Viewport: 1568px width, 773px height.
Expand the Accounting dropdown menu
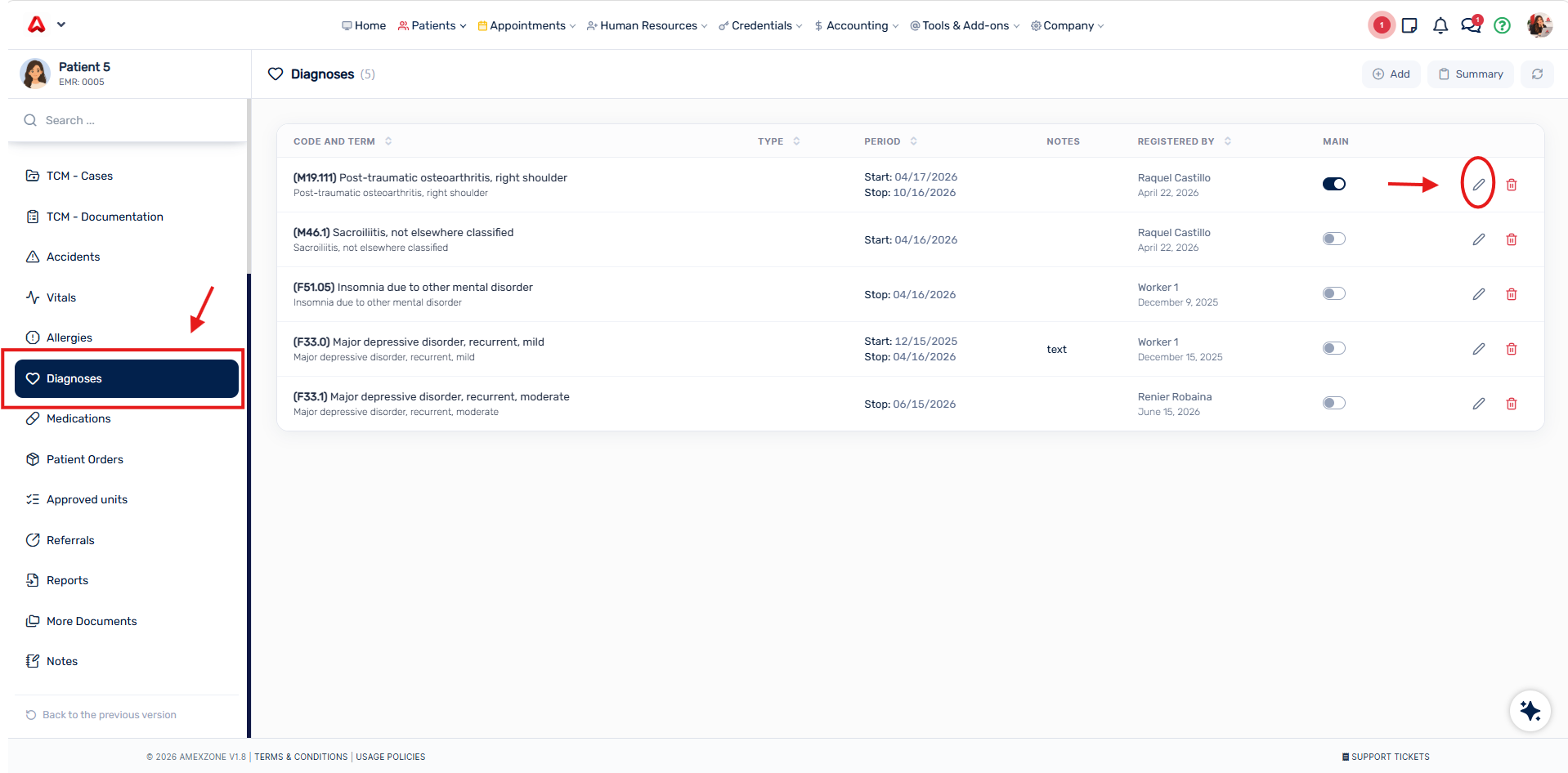(x=856, y=25)
